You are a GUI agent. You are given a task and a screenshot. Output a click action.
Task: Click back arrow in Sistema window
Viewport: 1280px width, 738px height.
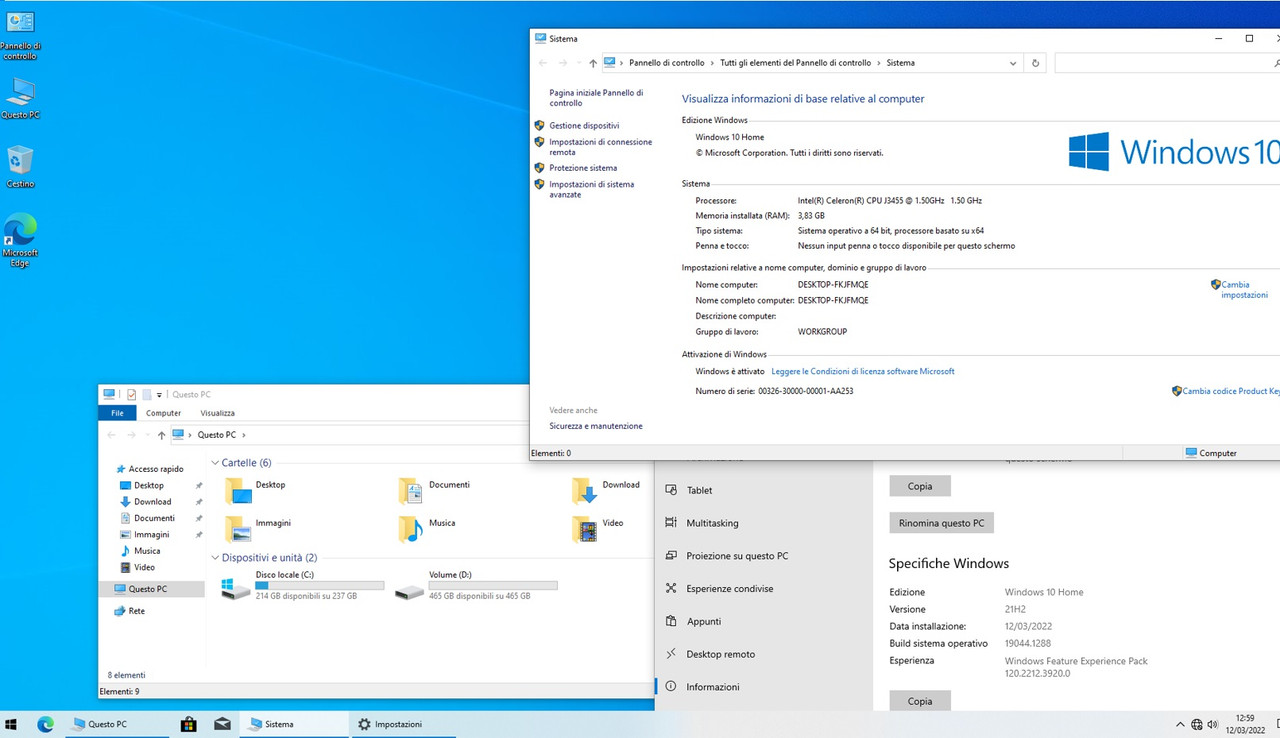(x=543, y=63)
